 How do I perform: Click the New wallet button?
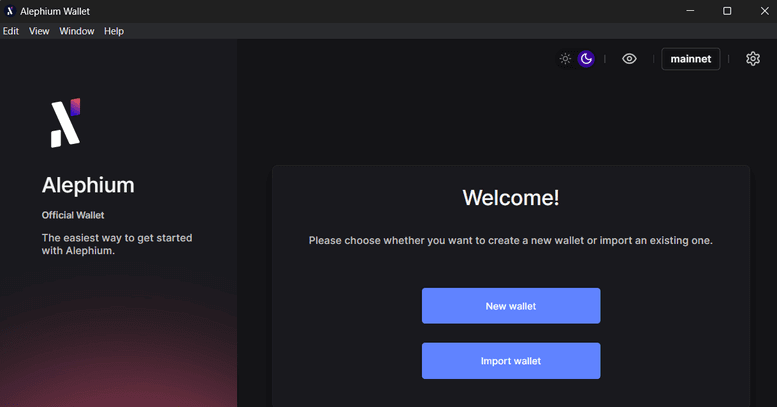click(511, 306)
